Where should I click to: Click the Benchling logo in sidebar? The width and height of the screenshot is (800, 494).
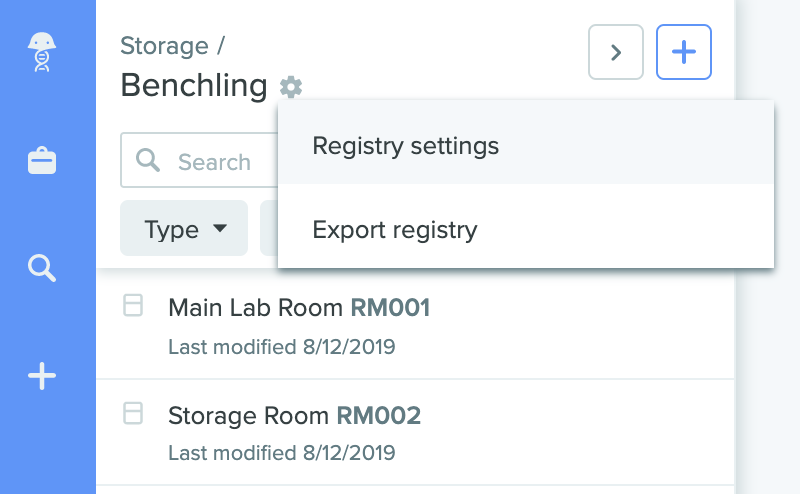tap(42, 52)
